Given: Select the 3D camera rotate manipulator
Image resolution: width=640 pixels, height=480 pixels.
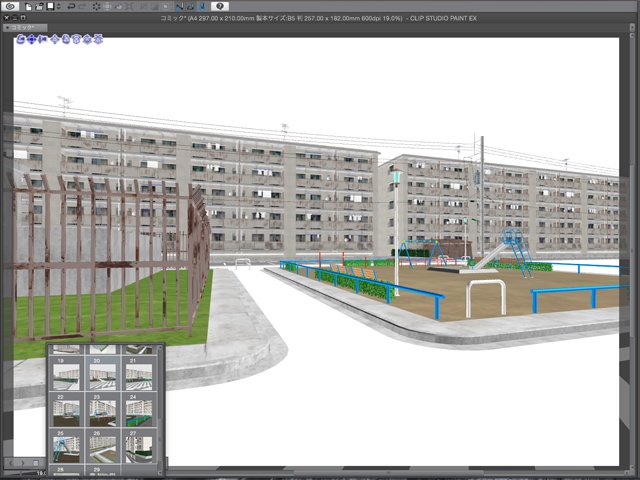Looking at the screenshot, I should pyautogui.click(x=21, y=40).
